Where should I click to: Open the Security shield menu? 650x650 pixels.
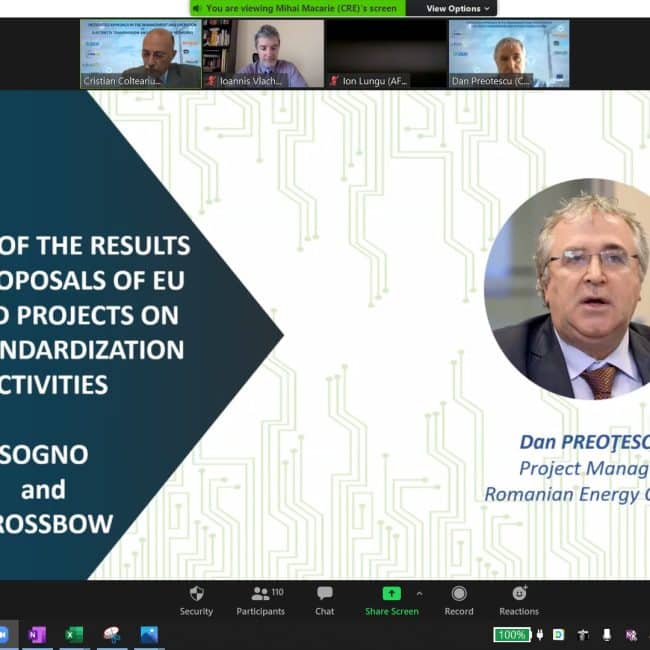[x=196, y=600]
